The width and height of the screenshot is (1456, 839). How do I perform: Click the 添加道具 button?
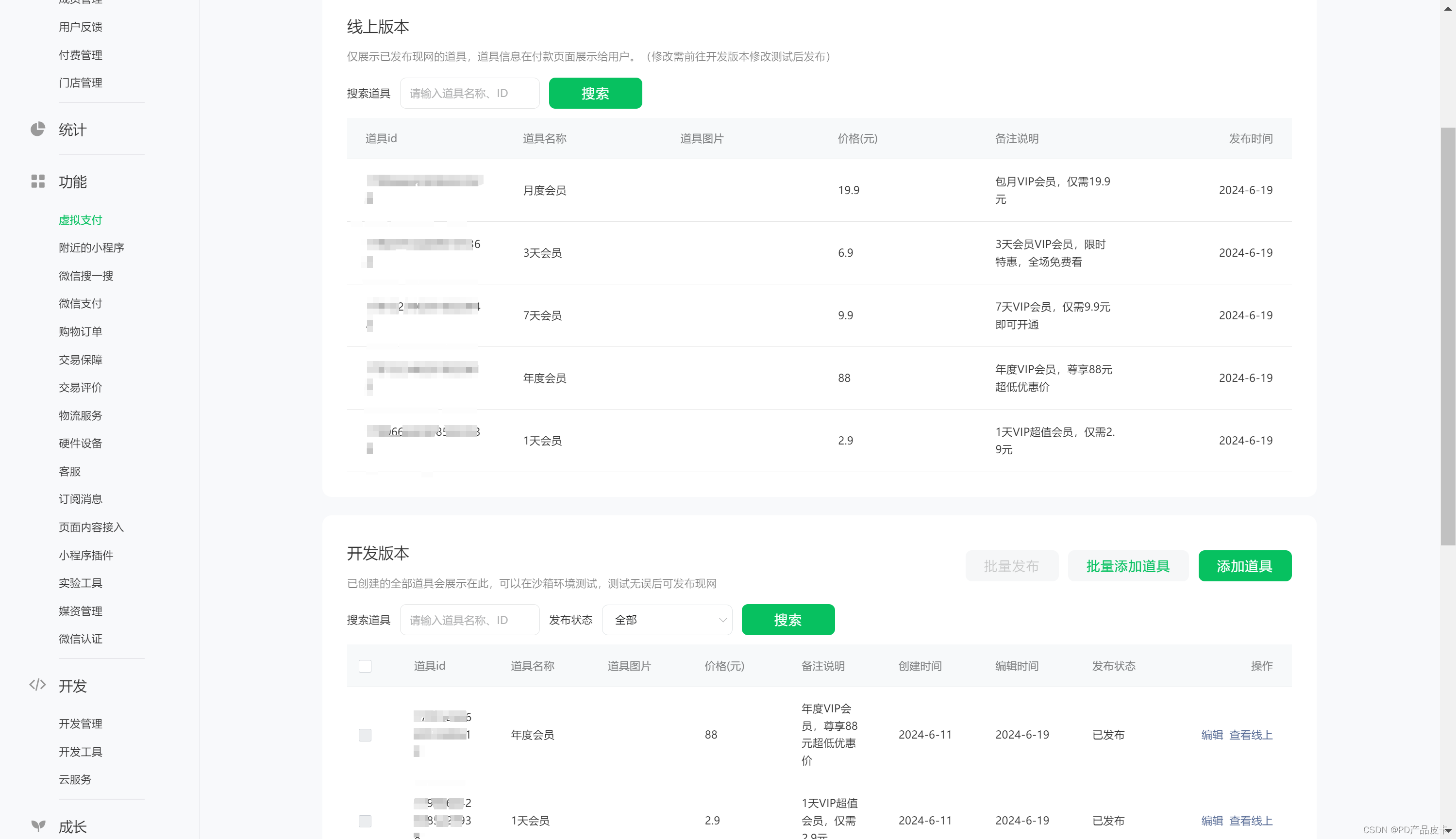point(1245,566)
